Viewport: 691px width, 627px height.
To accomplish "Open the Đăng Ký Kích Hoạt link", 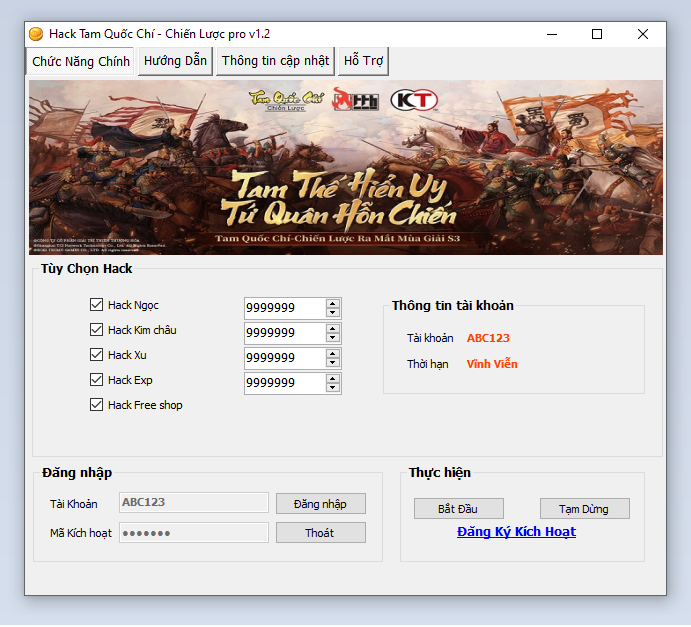I will 516,532.
